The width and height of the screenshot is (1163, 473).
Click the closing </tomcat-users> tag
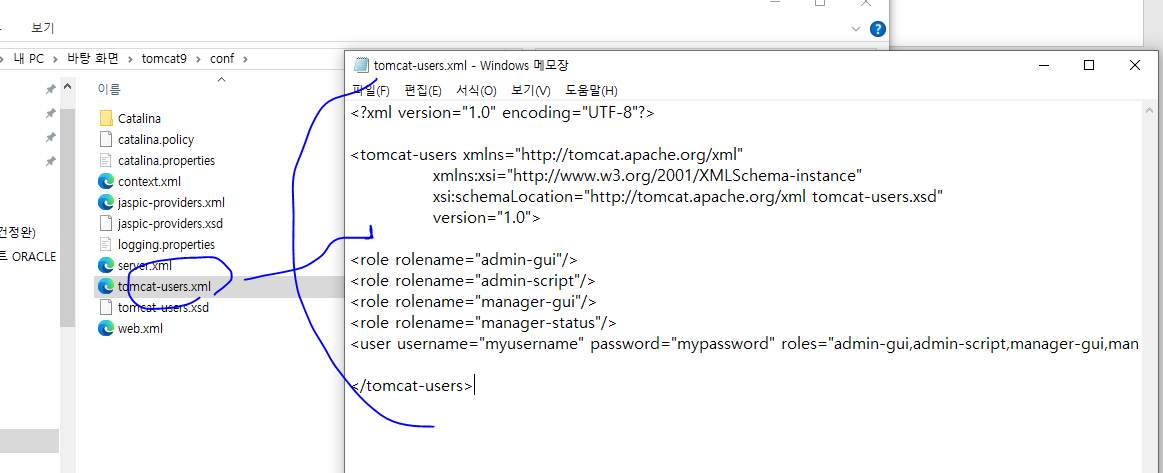click(x=412, y=386)
